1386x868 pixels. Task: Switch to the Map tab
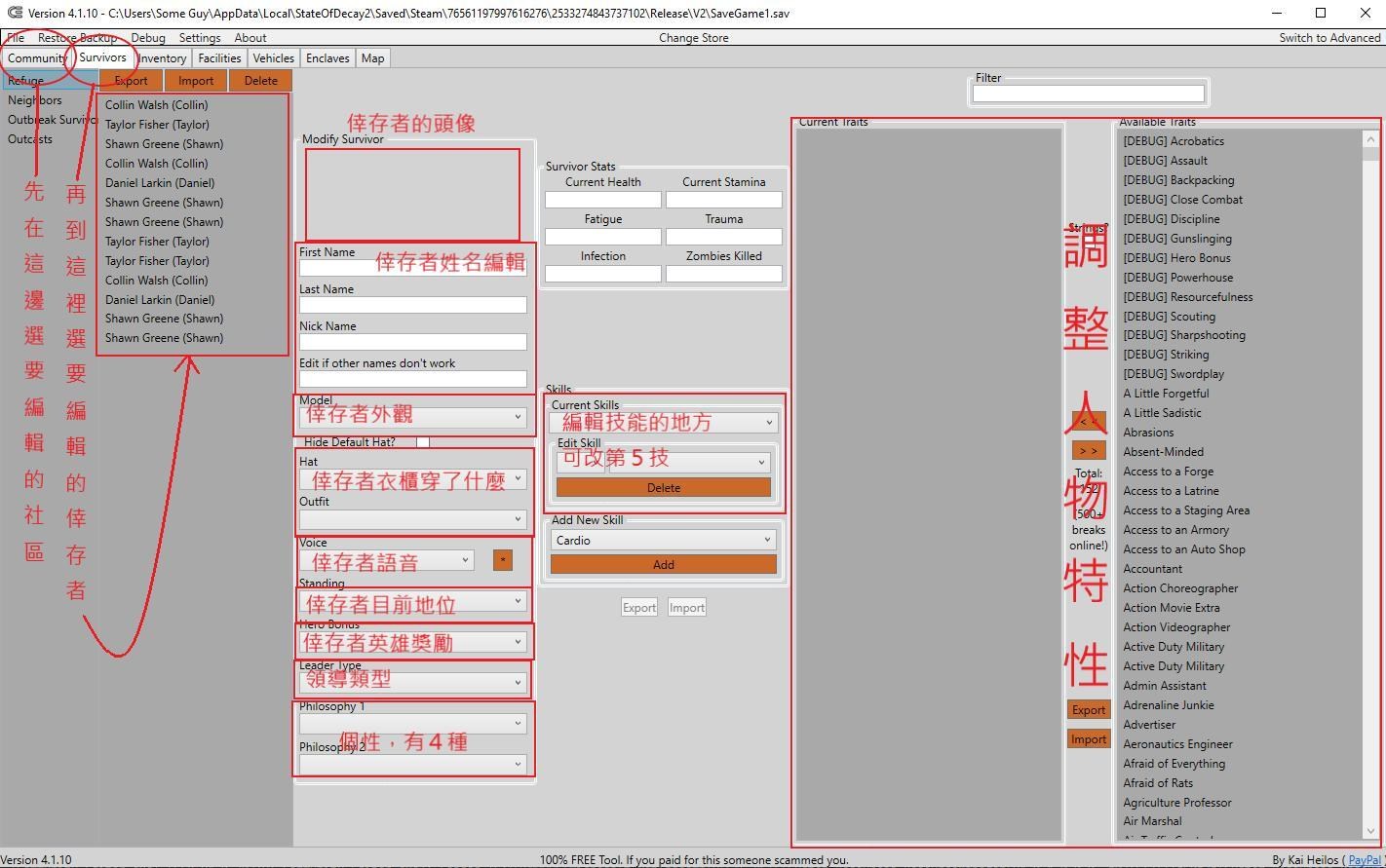coord(372,58)
